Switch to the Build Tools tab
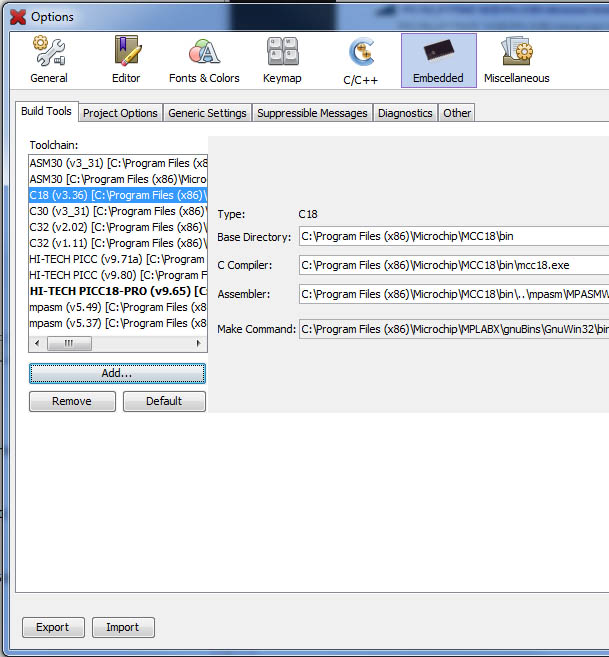The image size is (609, 657). [47, 111]
